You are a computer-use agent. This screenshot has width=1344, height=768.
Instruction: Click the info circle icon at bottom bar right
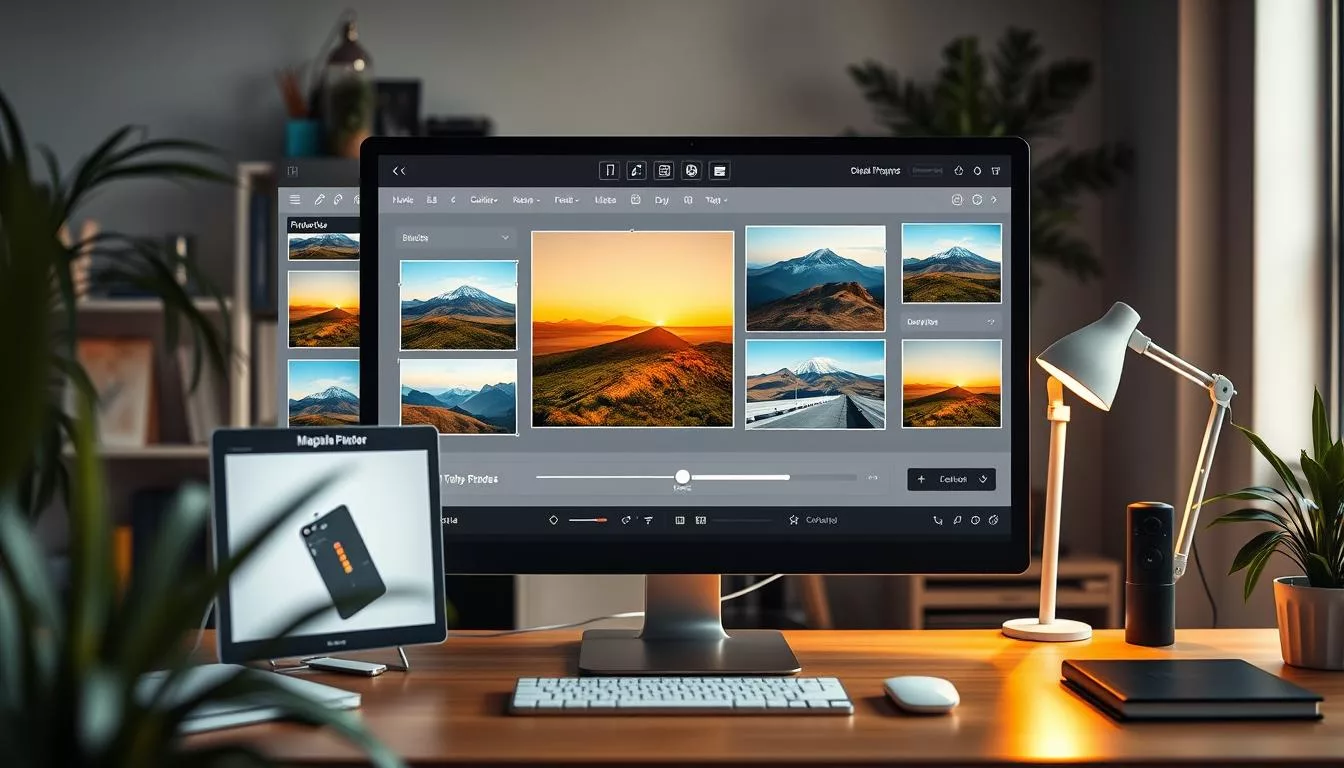(975, 520)
